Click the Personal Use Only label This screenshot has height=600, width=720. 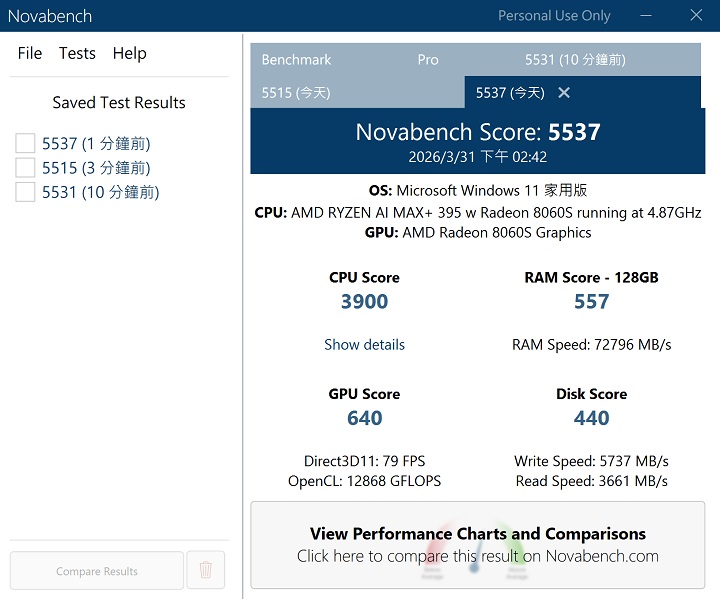pos(554,16)
